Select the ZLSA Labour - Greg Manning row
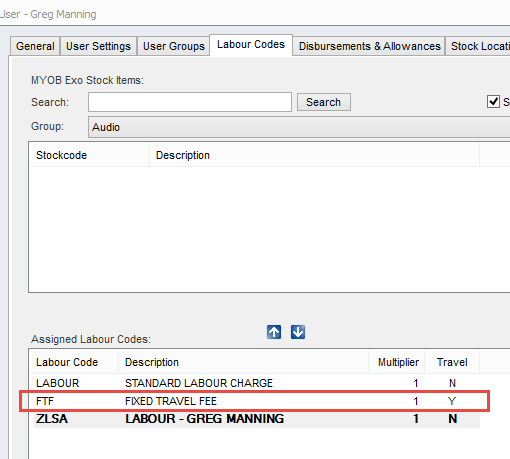510x459 pixels. click(x=257, y=419)
